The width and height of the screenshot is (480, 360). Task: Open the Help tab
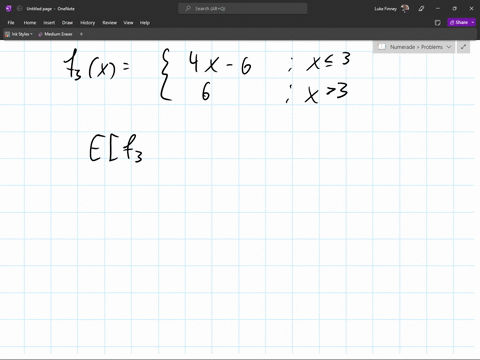click(145, 23)
